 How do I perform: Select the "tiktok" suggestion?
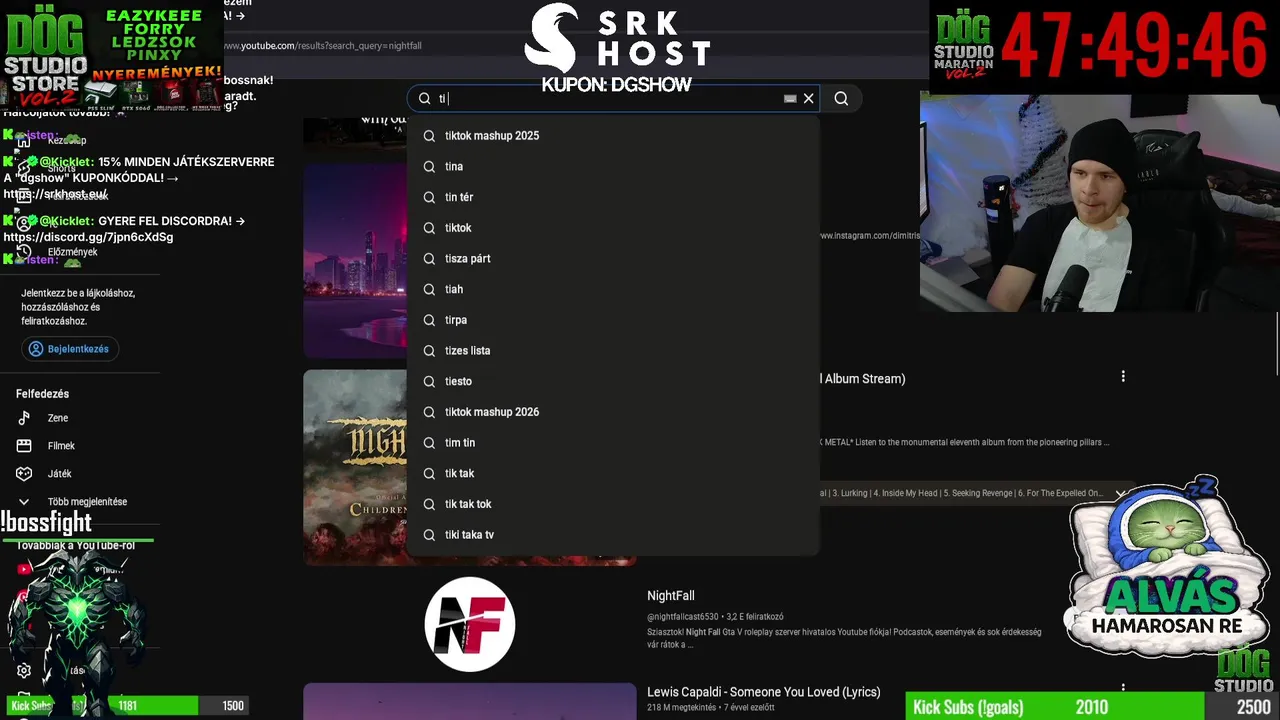click(x=613, y=228)
